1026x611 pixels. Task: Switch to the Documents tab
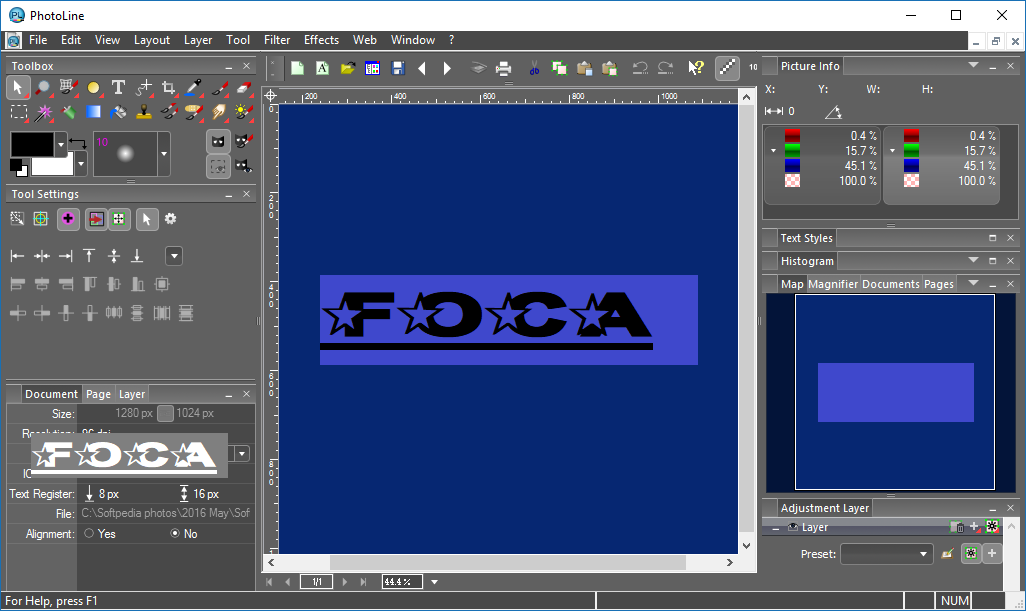pos(891,284)
